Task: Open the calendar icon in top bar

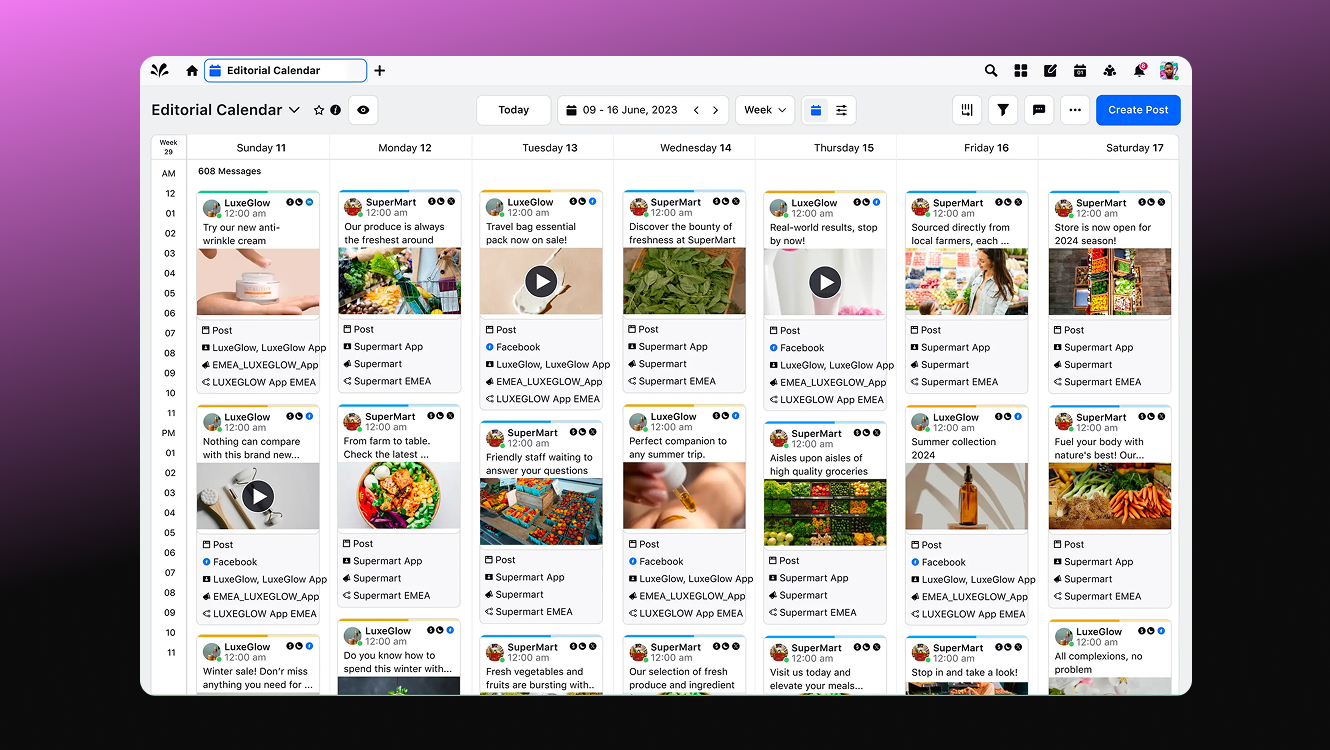Action: coord(1080,71)
